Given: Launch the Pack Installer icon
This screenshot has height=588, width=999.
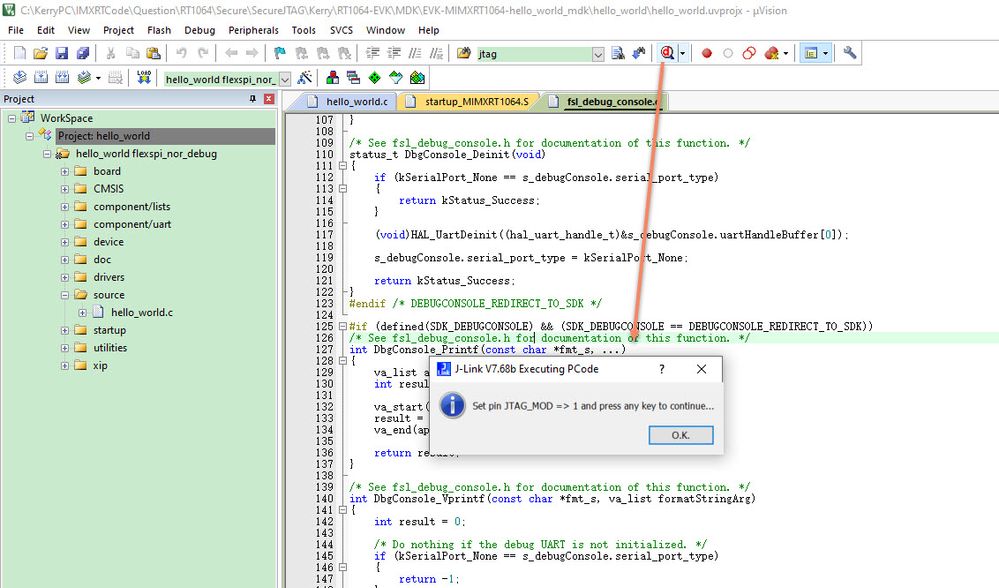Looking at the screenshot, I should (417, 78).
